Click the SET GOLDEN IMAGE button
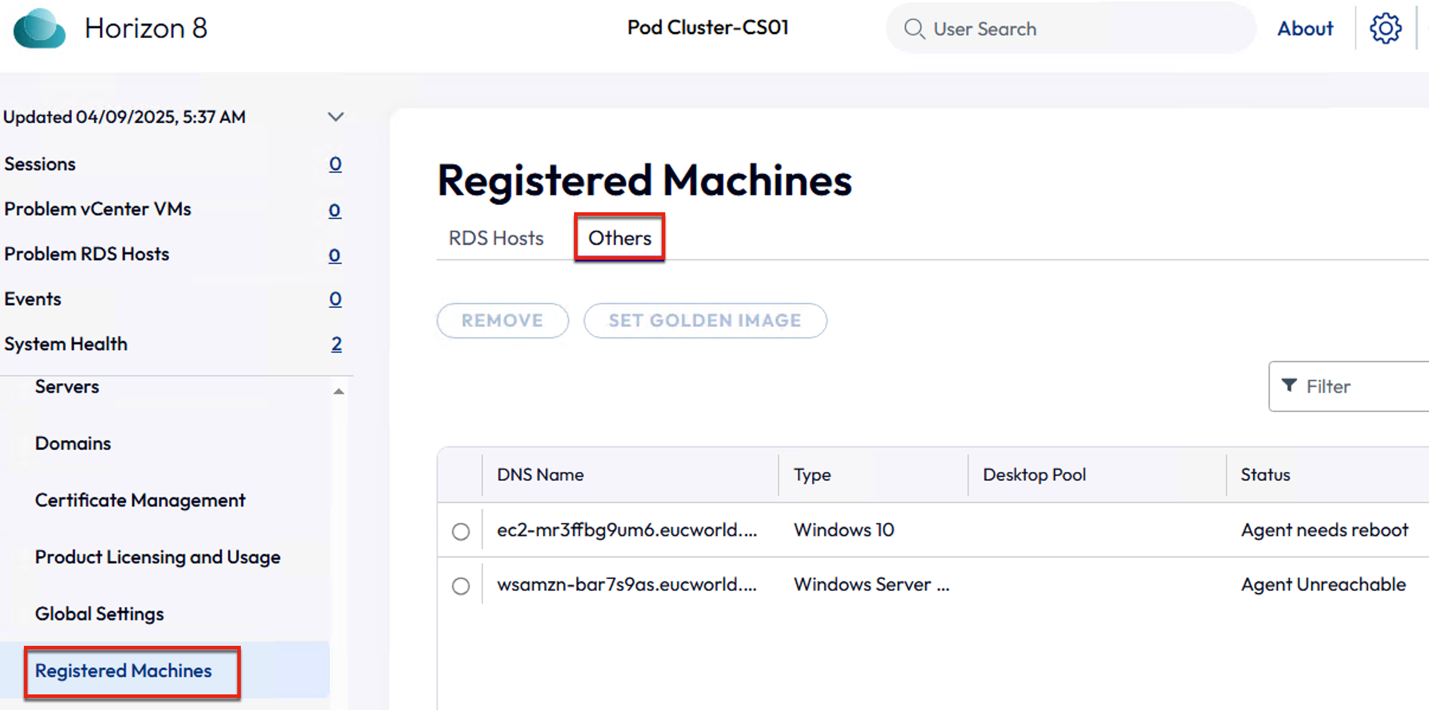Image resolution: width=1429 pixels, height=710 pixels. point(705,321)
